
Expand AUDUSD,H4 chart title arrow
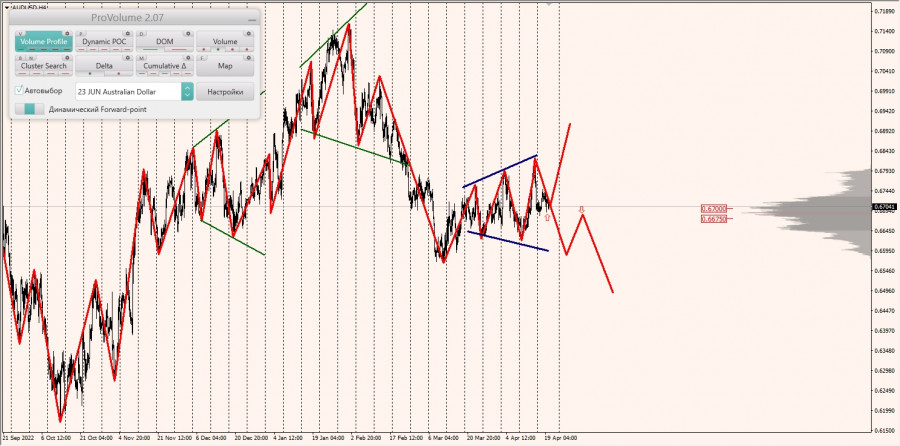coord(7,7)
